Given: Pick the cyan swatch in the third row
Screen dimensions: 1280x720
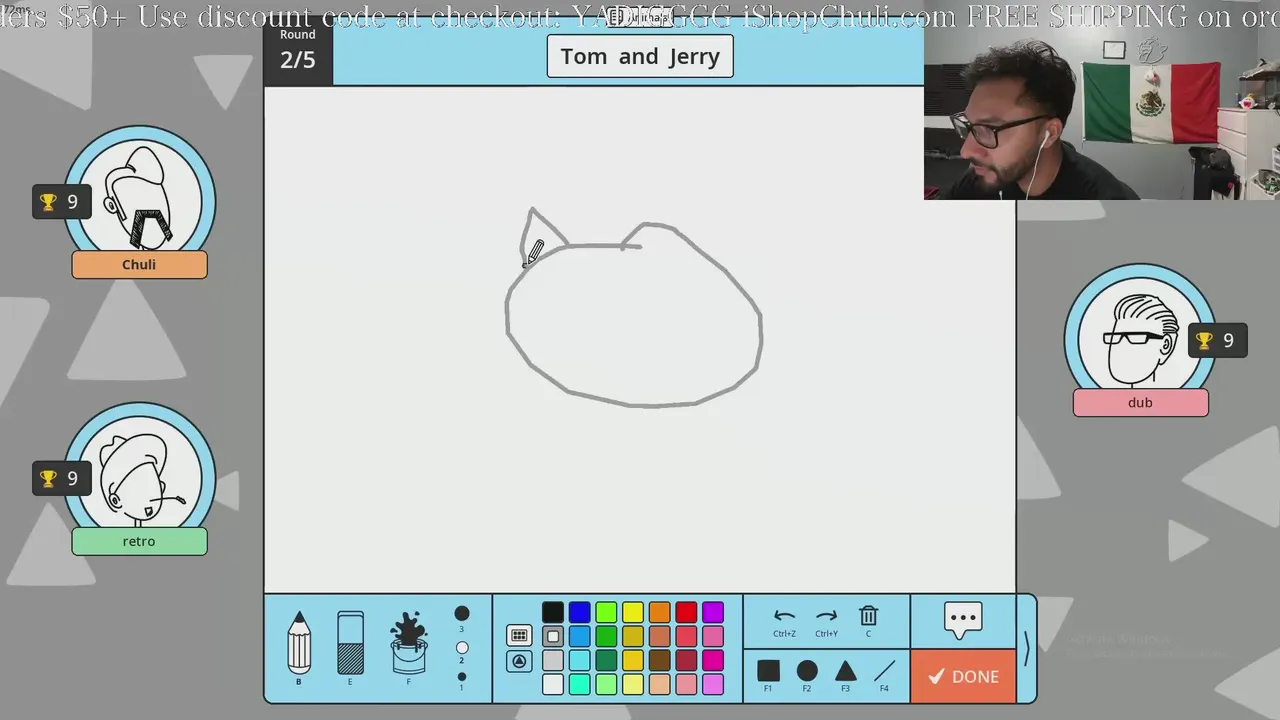Looking at the screenshot, I should (580, 660).
